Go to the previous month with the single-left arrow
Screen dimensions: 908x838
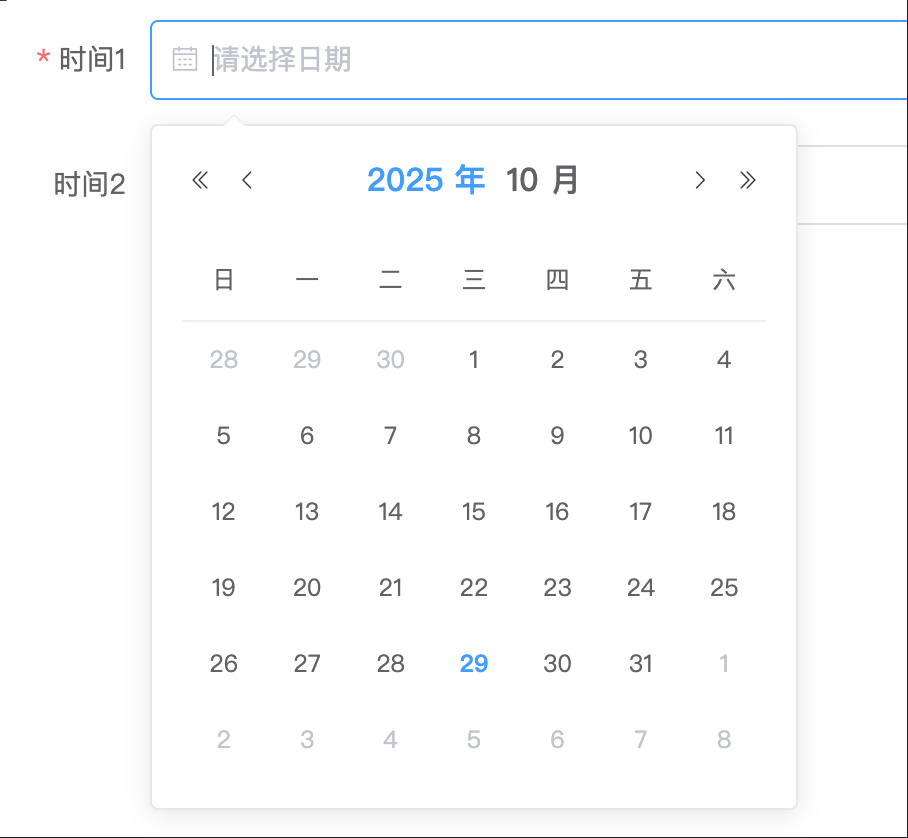pos(247,180)
